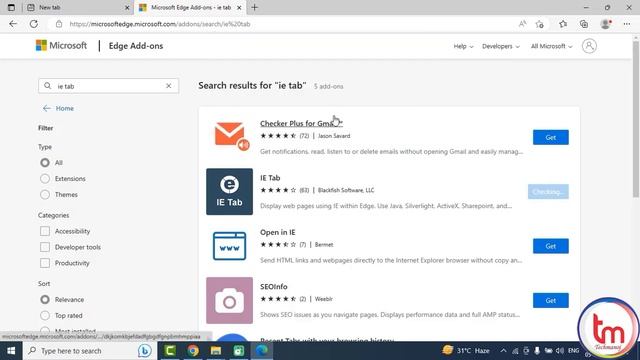Viewport: 640px width, 360px height.
Task: Expand the Help dropdown
Action: click(463, 46)
